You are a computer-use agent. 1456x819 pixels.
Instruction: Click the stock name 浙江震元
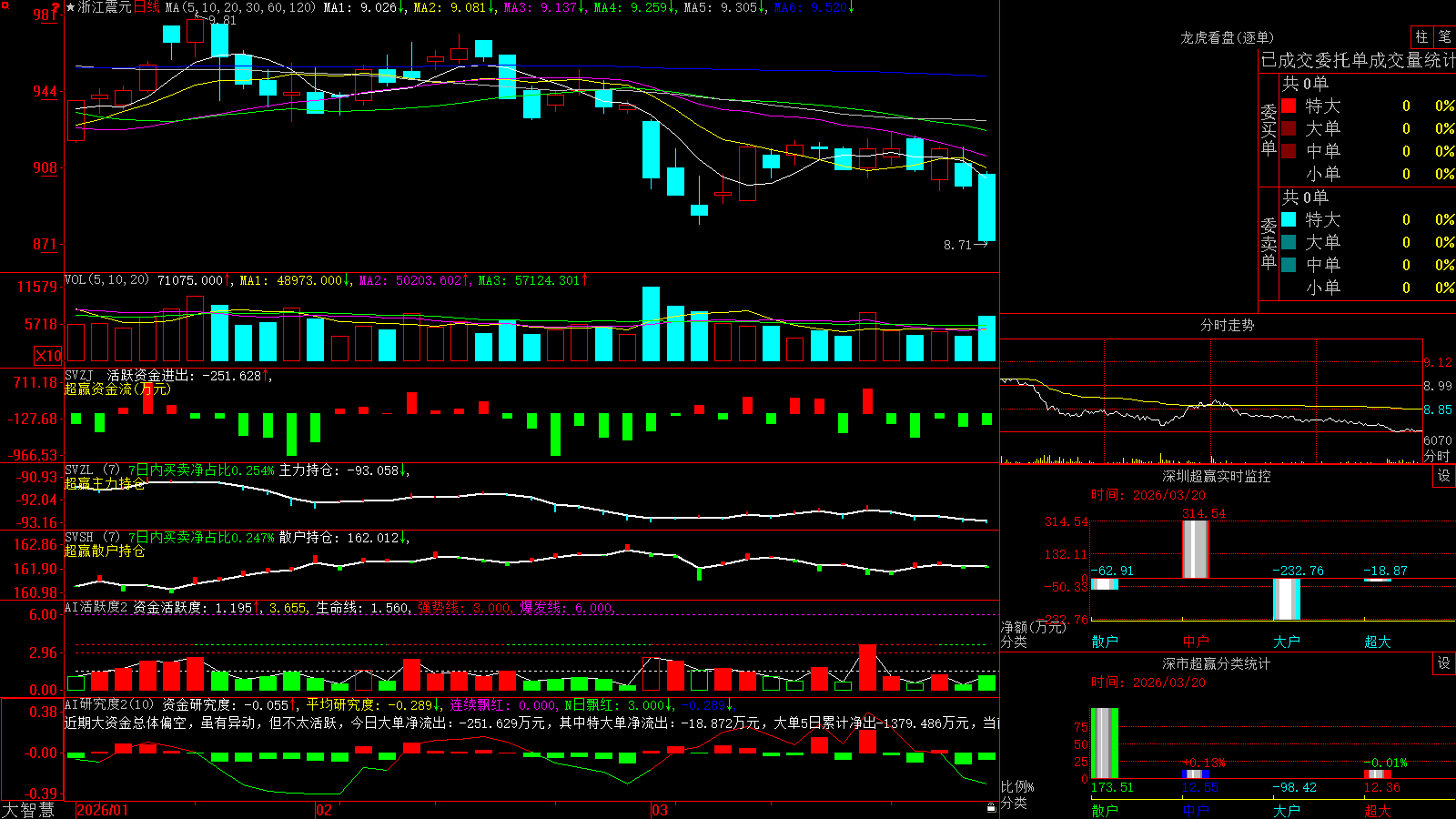105,7
